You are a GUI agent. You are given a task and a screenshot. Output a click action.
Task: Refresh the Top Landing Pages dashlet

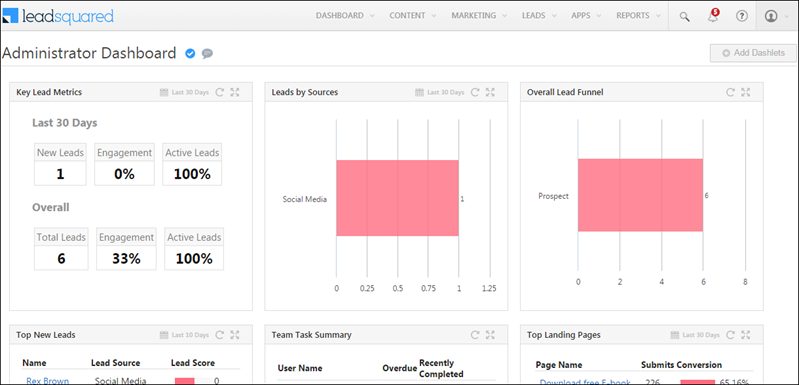[x=731, y=335]
